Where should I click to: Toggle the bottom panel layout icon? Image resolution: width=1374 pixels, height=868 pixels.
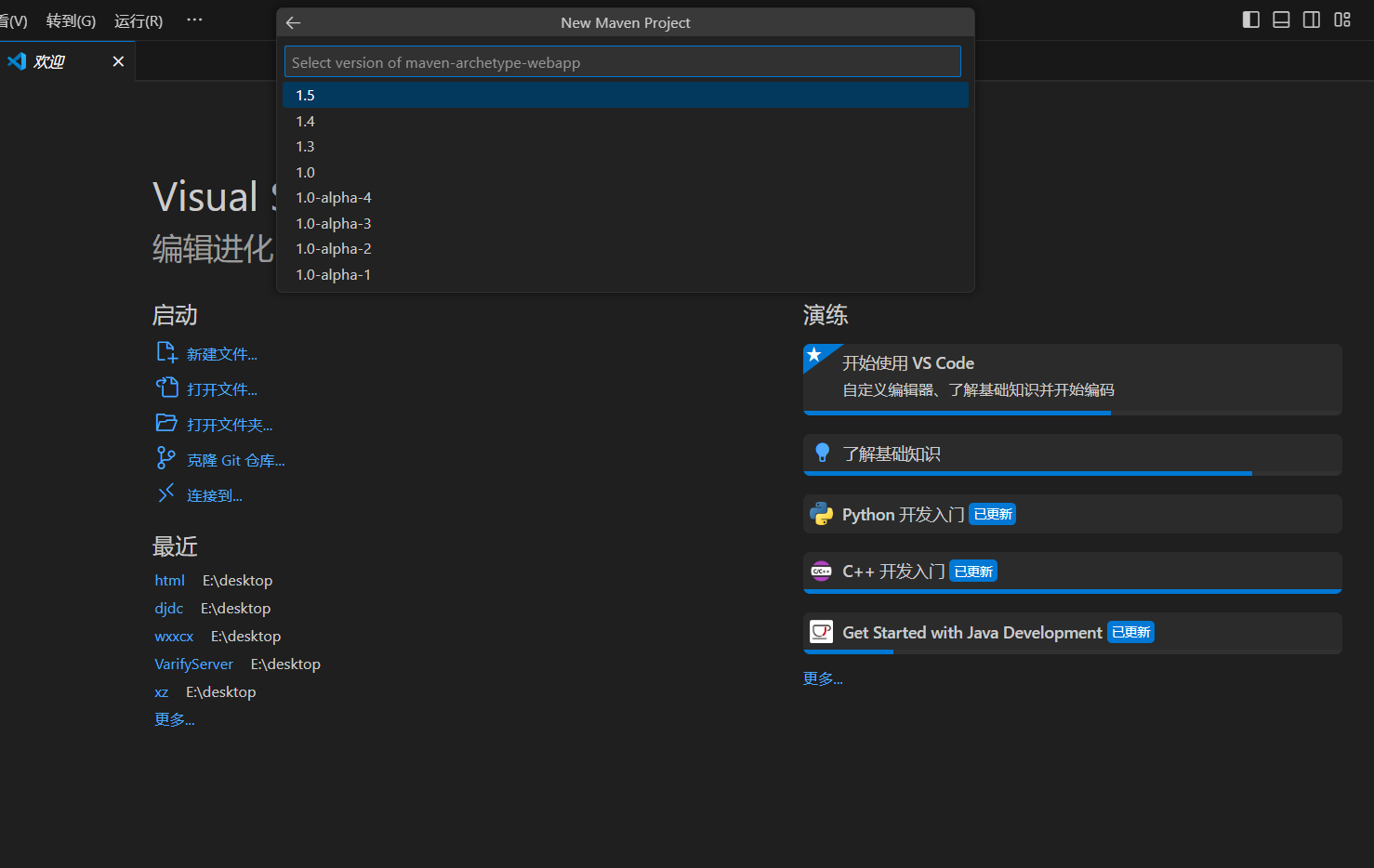coord(1281,20)
